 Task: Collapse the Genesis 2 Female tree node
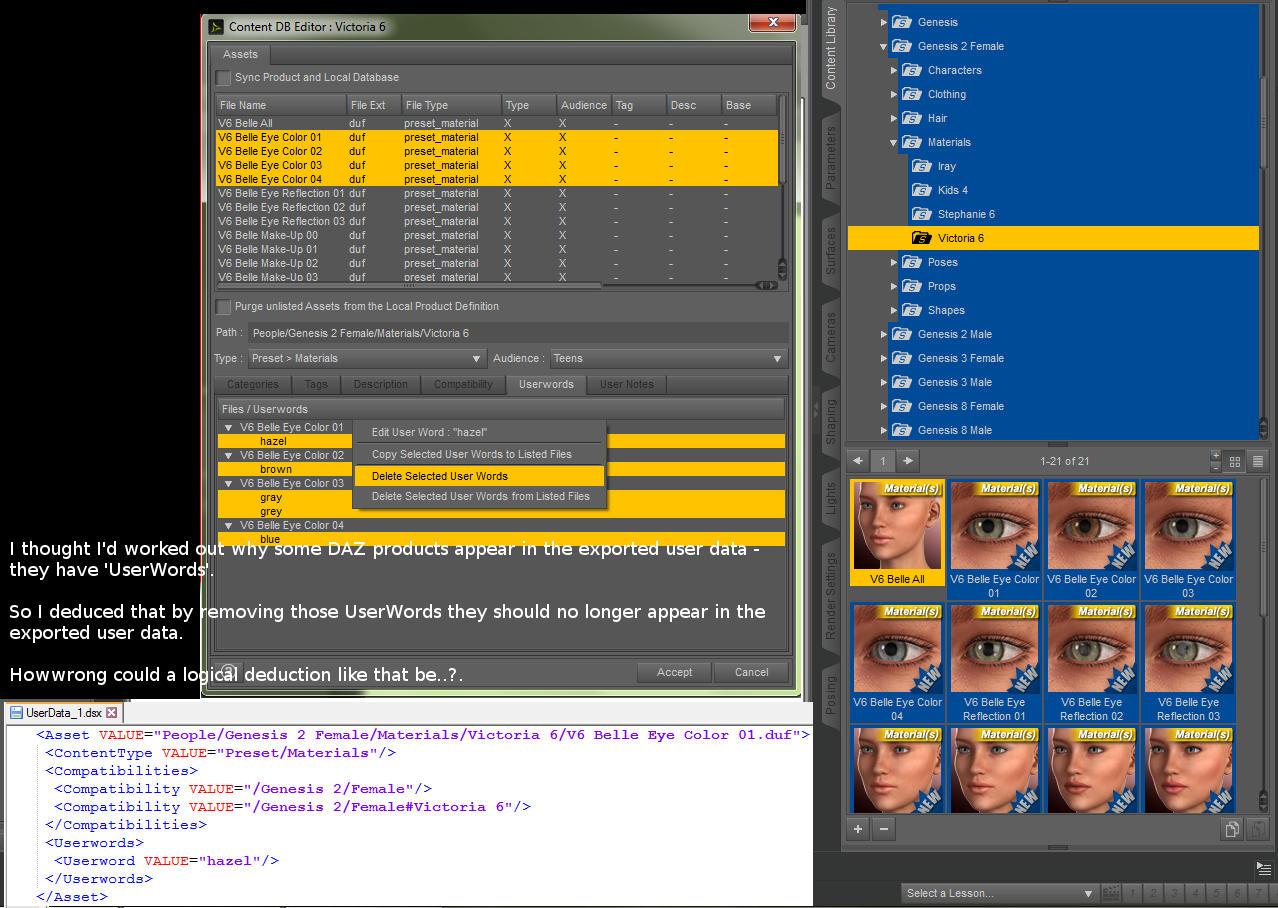coord(884,46)
